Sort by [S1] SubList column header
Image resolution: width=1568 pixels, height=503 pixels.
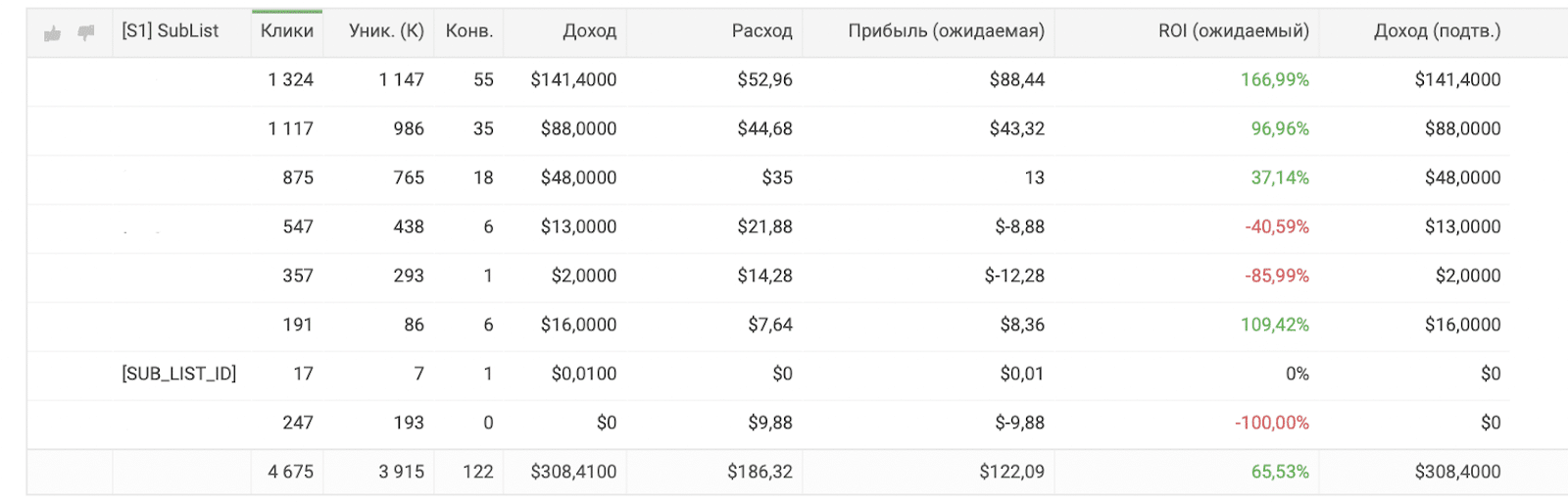171,30
